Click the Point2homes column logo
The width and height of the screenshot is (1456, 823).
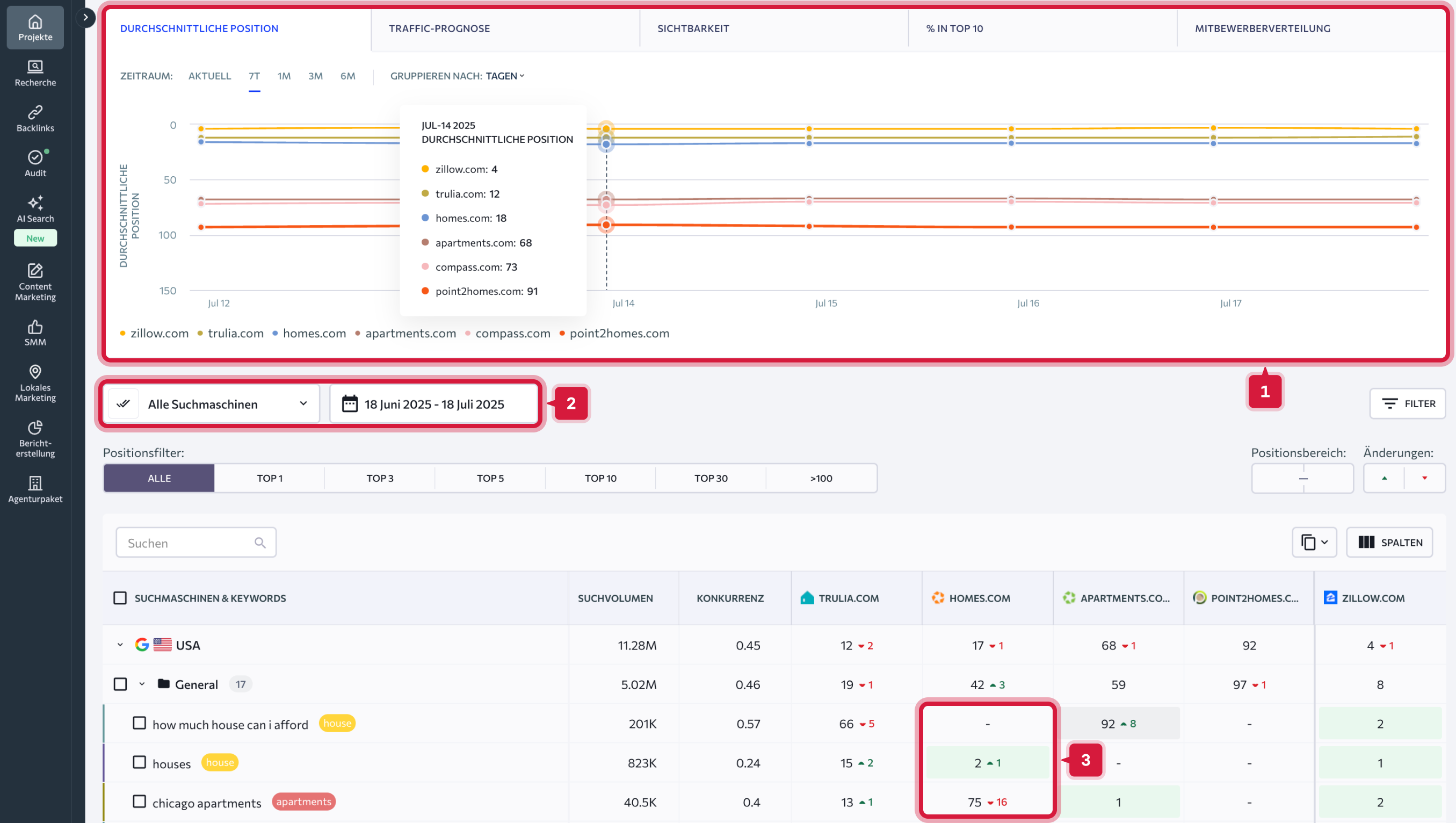[x=1199, y=597]
